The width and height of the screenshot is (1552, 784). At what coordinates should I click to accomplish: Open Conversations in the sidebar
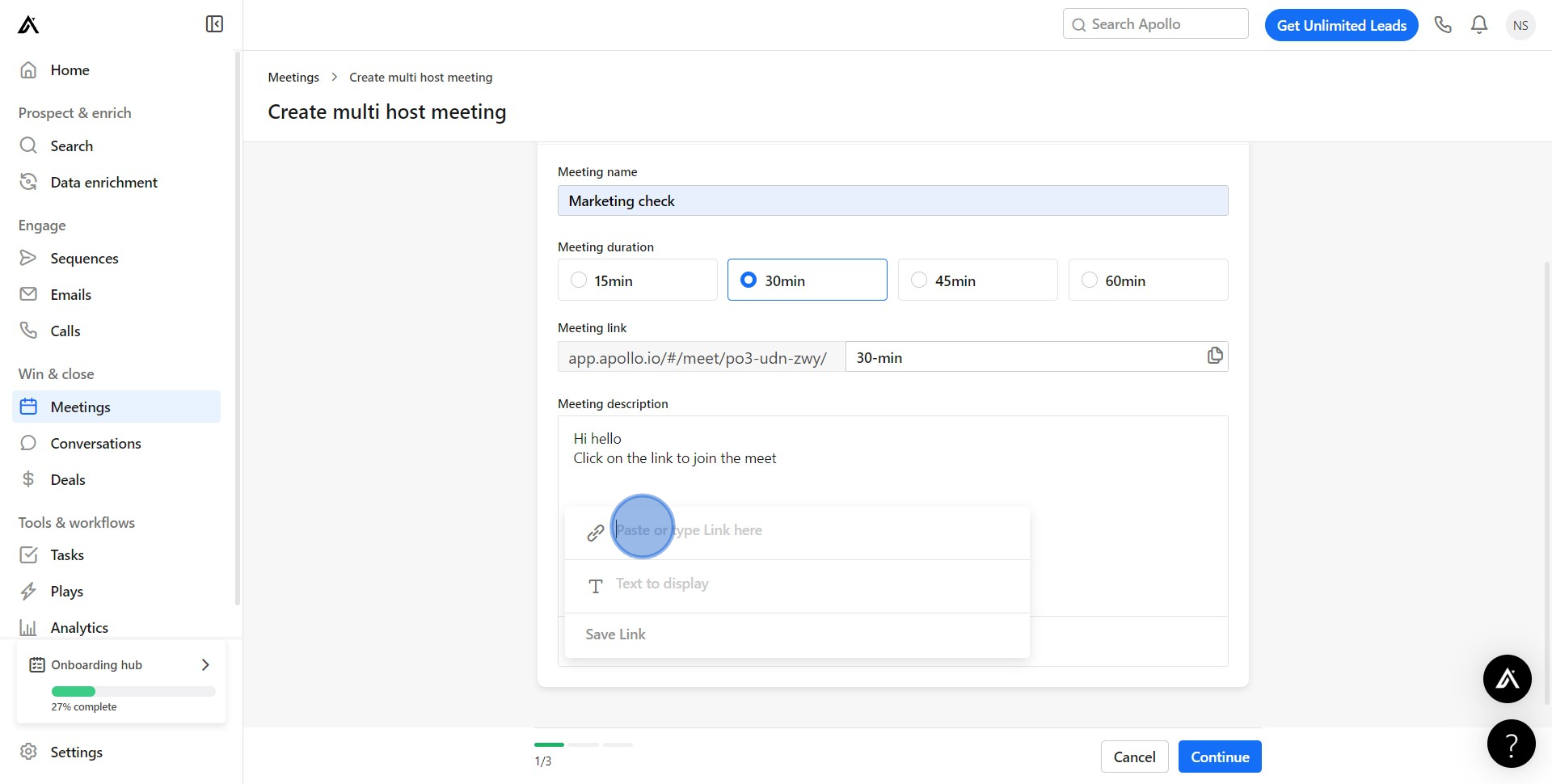pos(116,443)
